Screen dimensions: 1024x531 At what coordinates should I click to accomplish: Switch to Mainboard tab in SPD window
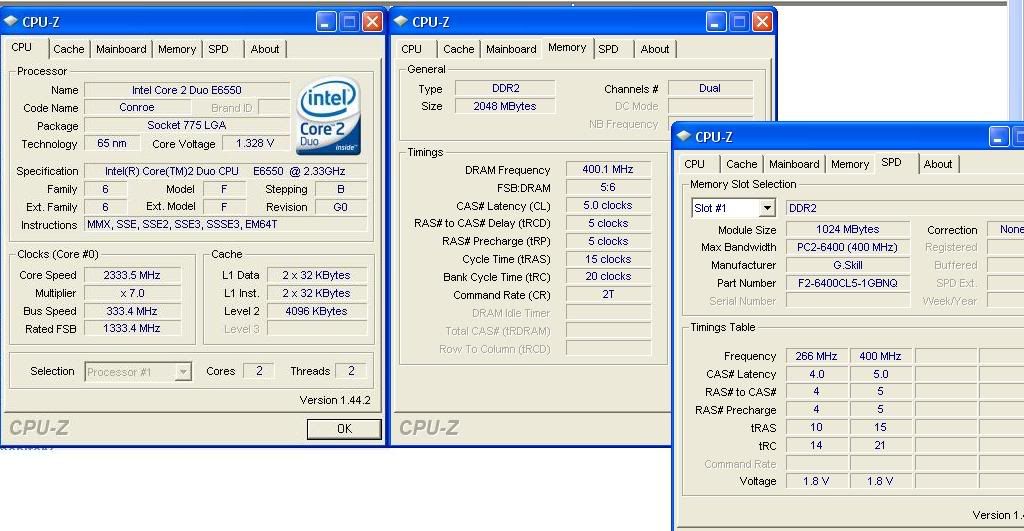point(794,164)
